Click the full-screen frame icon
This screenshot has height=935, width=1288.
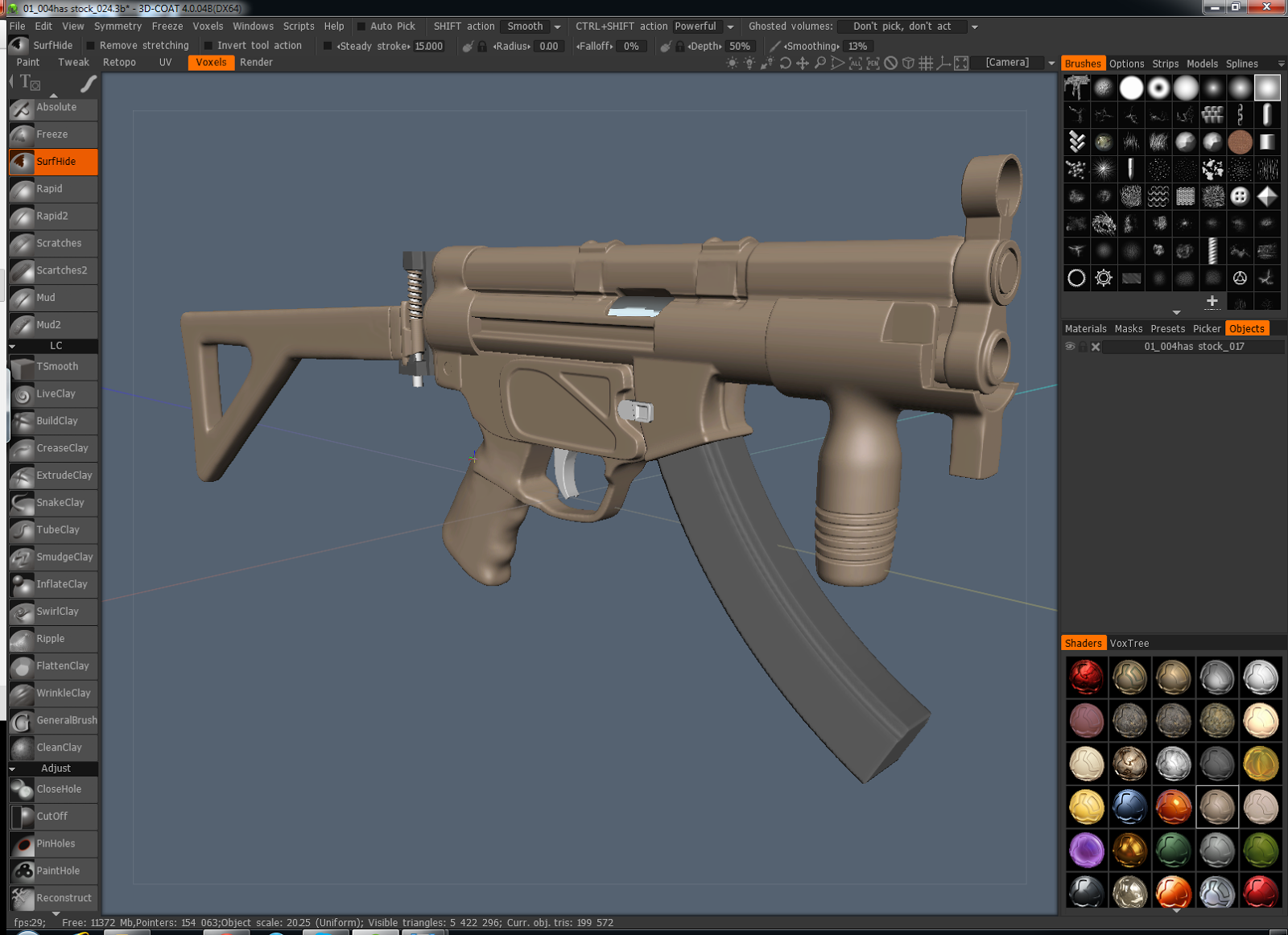coord(961,63)
